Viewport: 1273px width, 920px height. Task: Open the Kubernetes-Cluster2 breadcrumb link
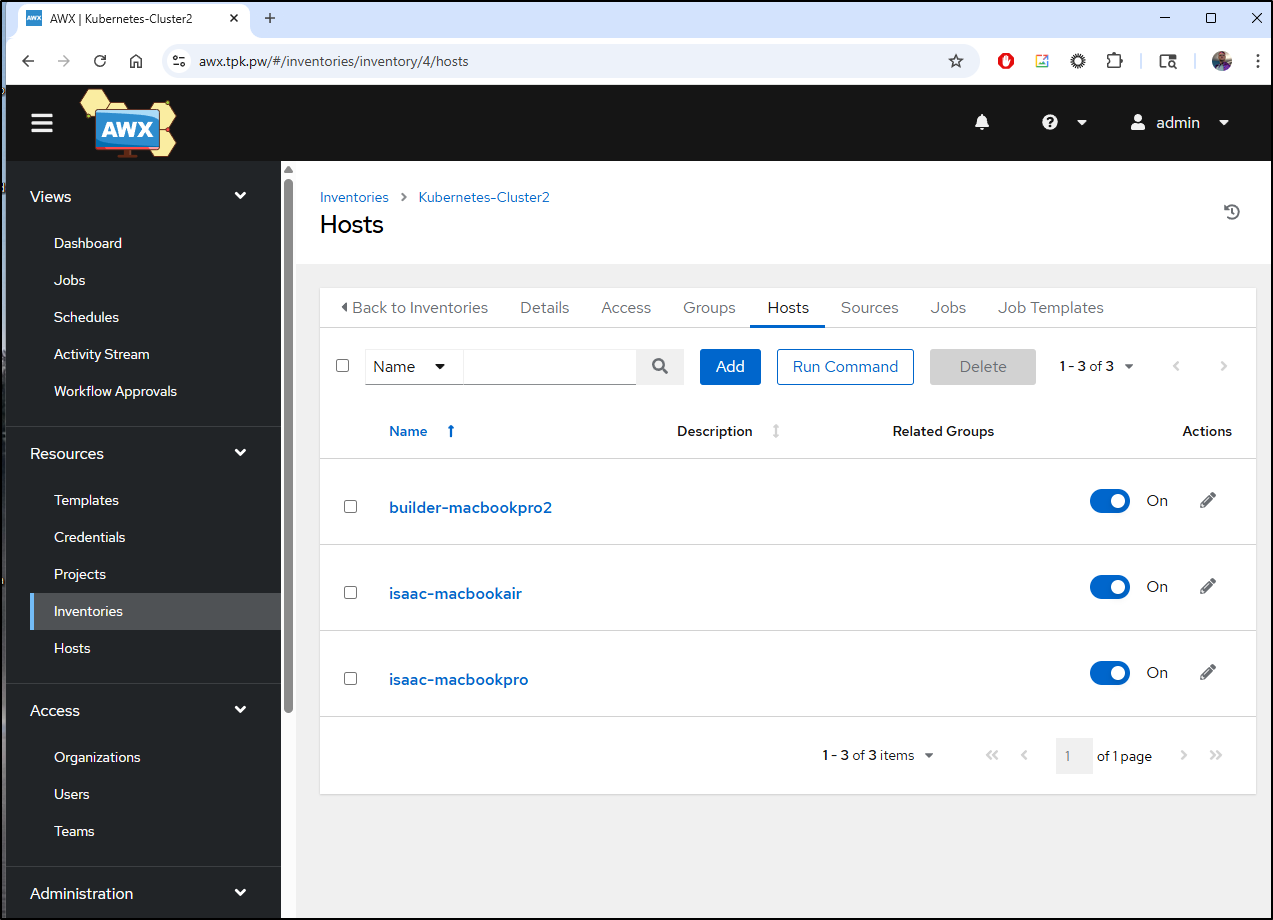coord(484,197)
